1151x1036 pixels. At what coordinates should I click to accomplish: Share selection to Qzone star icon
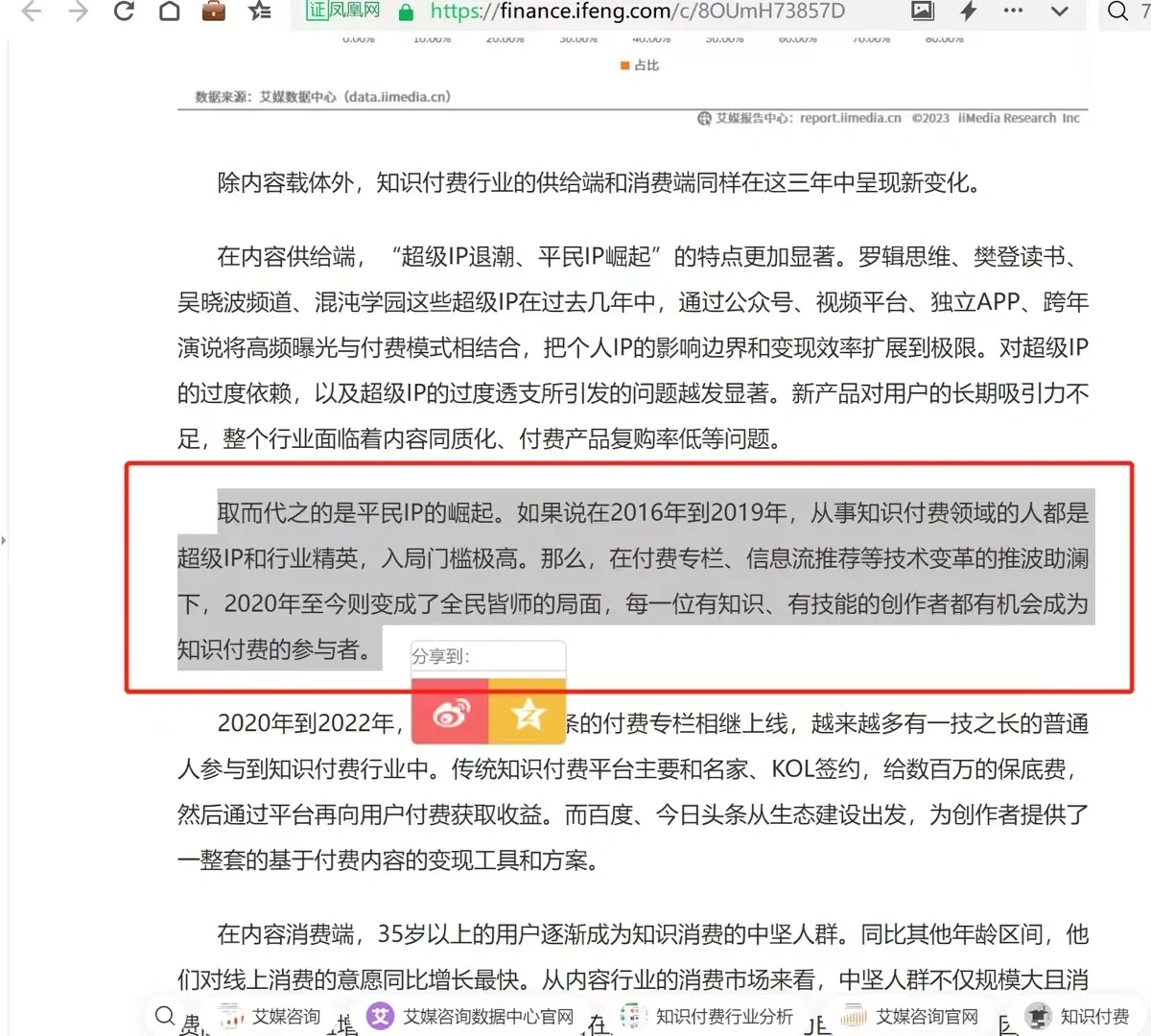click(x=528, y=712)
